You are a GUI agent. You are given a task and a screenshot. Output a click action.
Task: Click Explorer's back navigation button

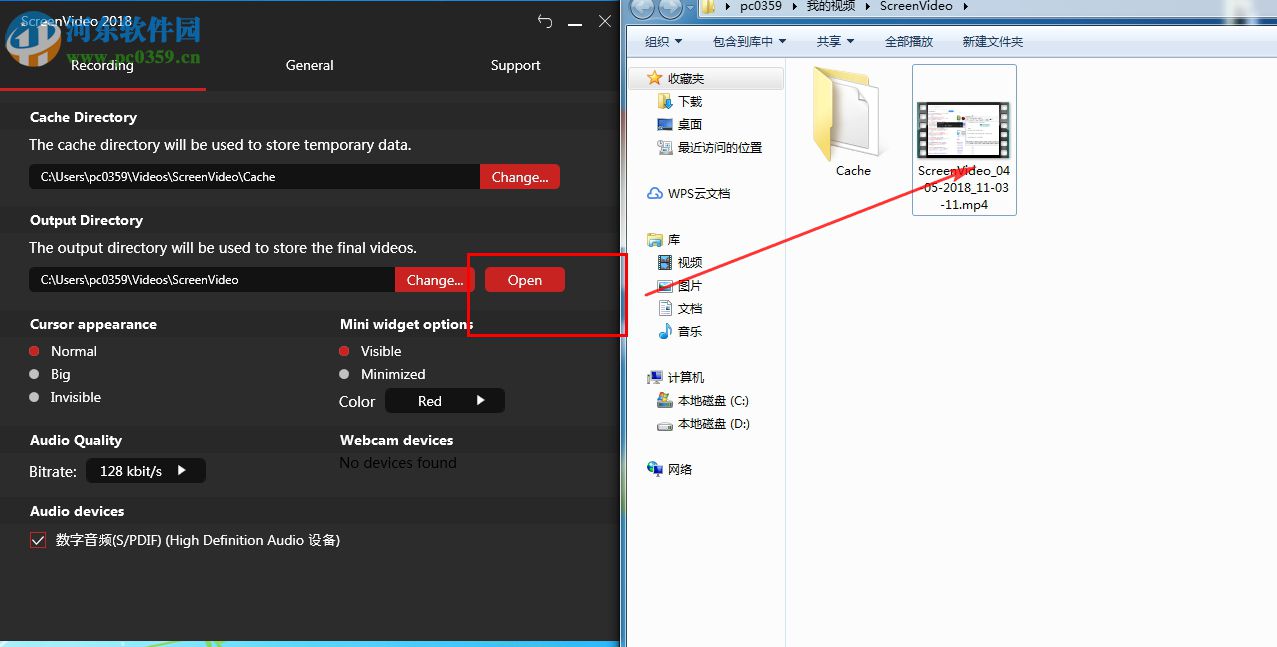643,9
